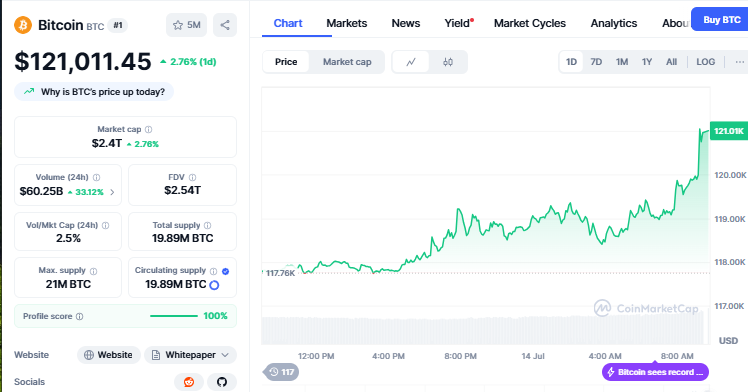Add Bitcoin to watchlist with star icon
This screenshot has height=392, width=748.
(x=186, y=25)
